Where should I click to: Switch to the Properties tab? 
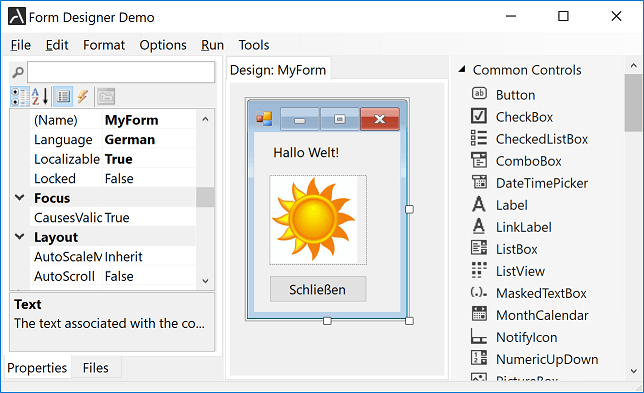pos(37,368)
